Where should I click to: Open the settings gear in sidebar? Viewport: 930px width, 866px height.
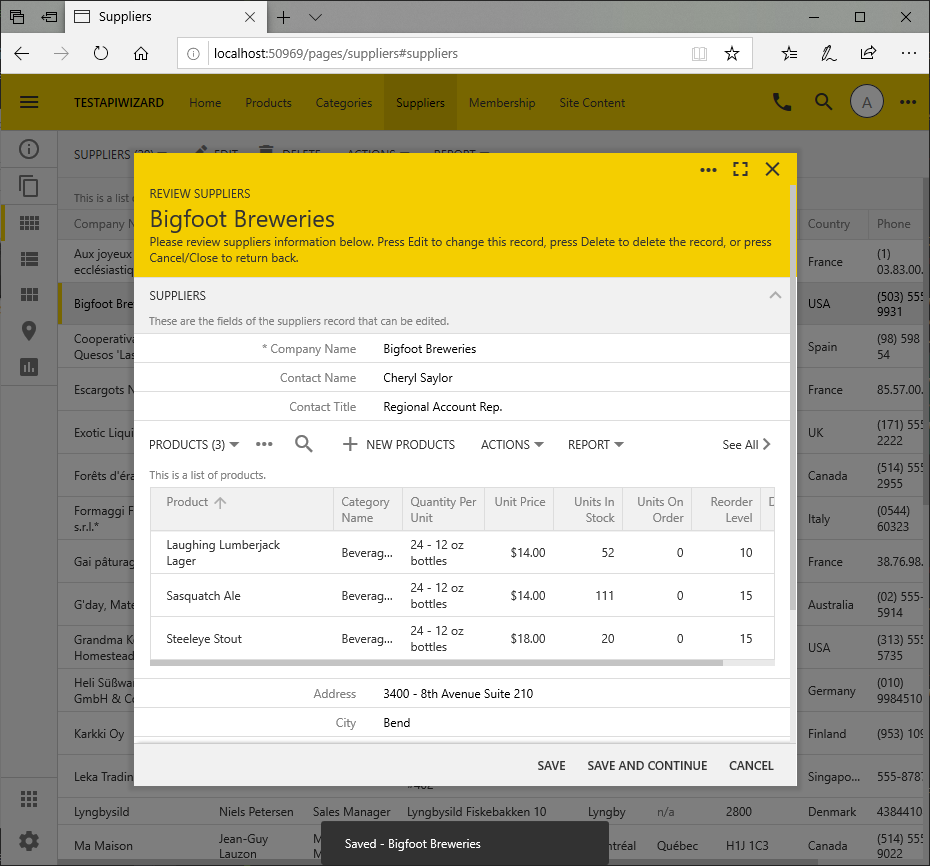coord(29,840)
